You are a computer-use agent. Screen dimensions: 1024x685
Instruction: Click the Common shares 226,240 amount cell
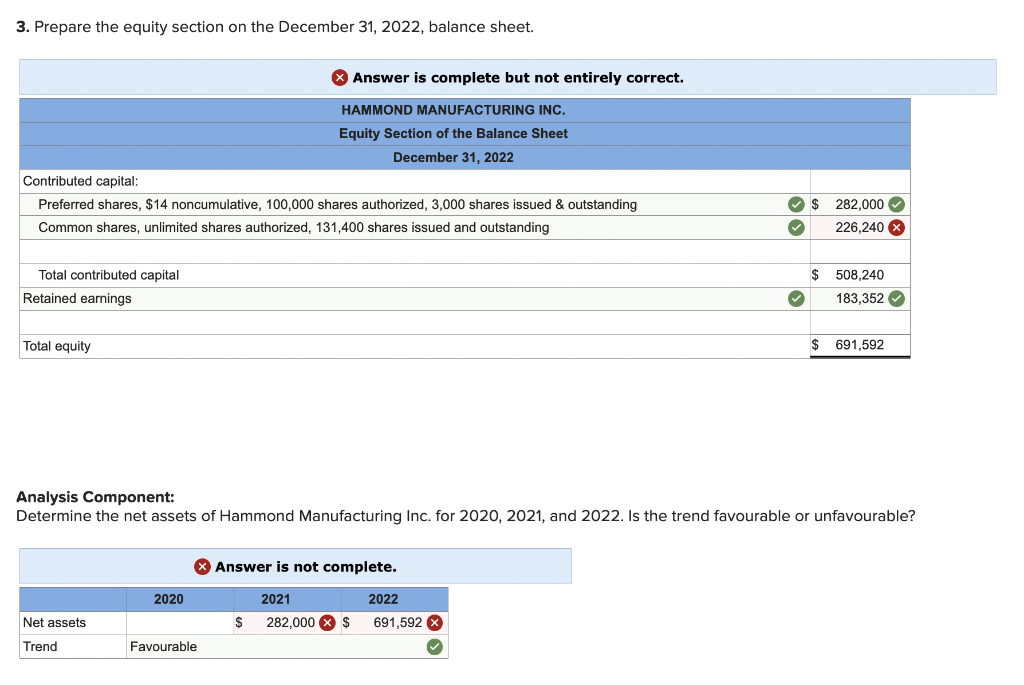[x=860, y=227]
